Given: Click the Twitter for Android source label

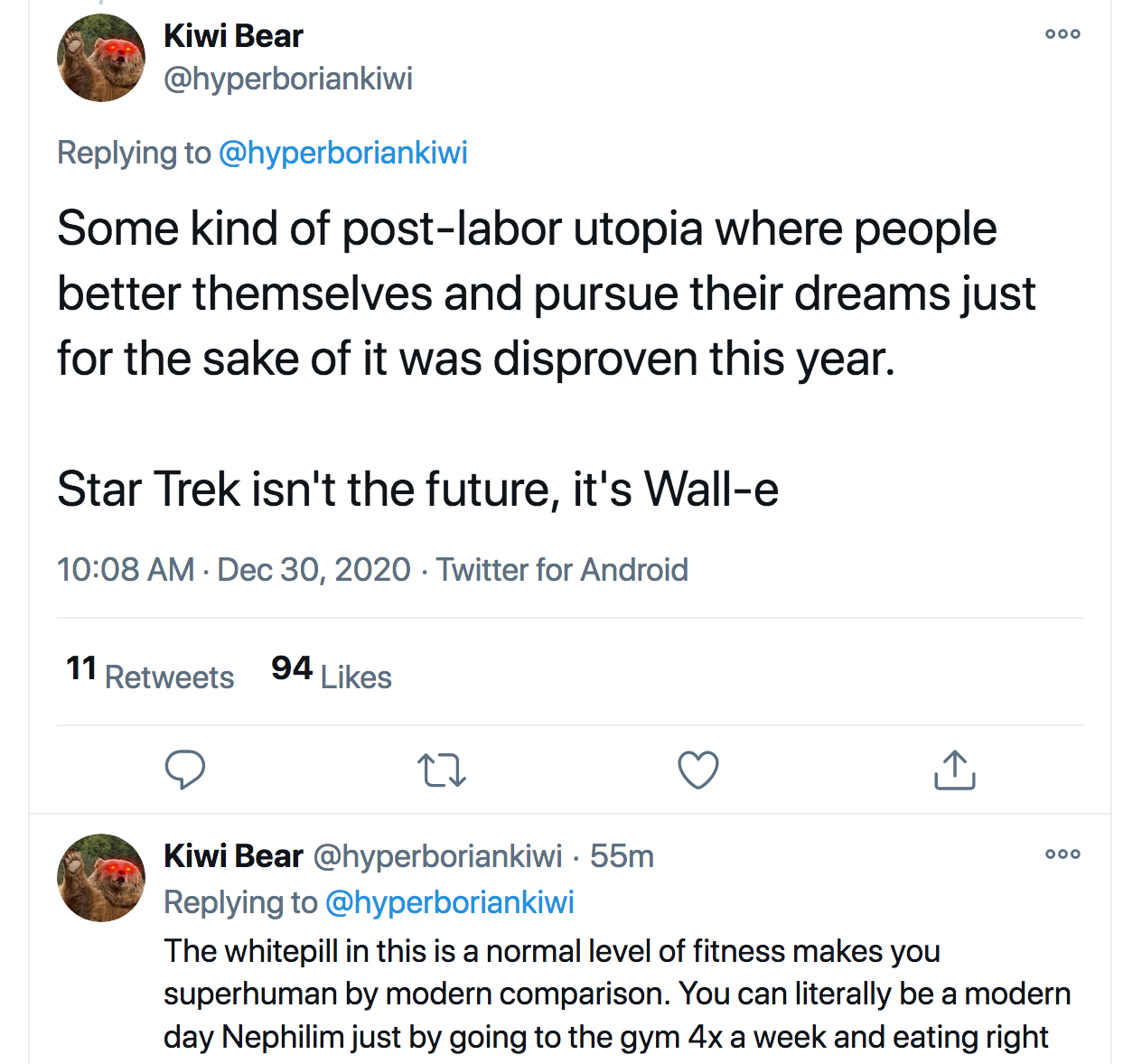Looking at the screenshot, I should [x=562, y=570].
